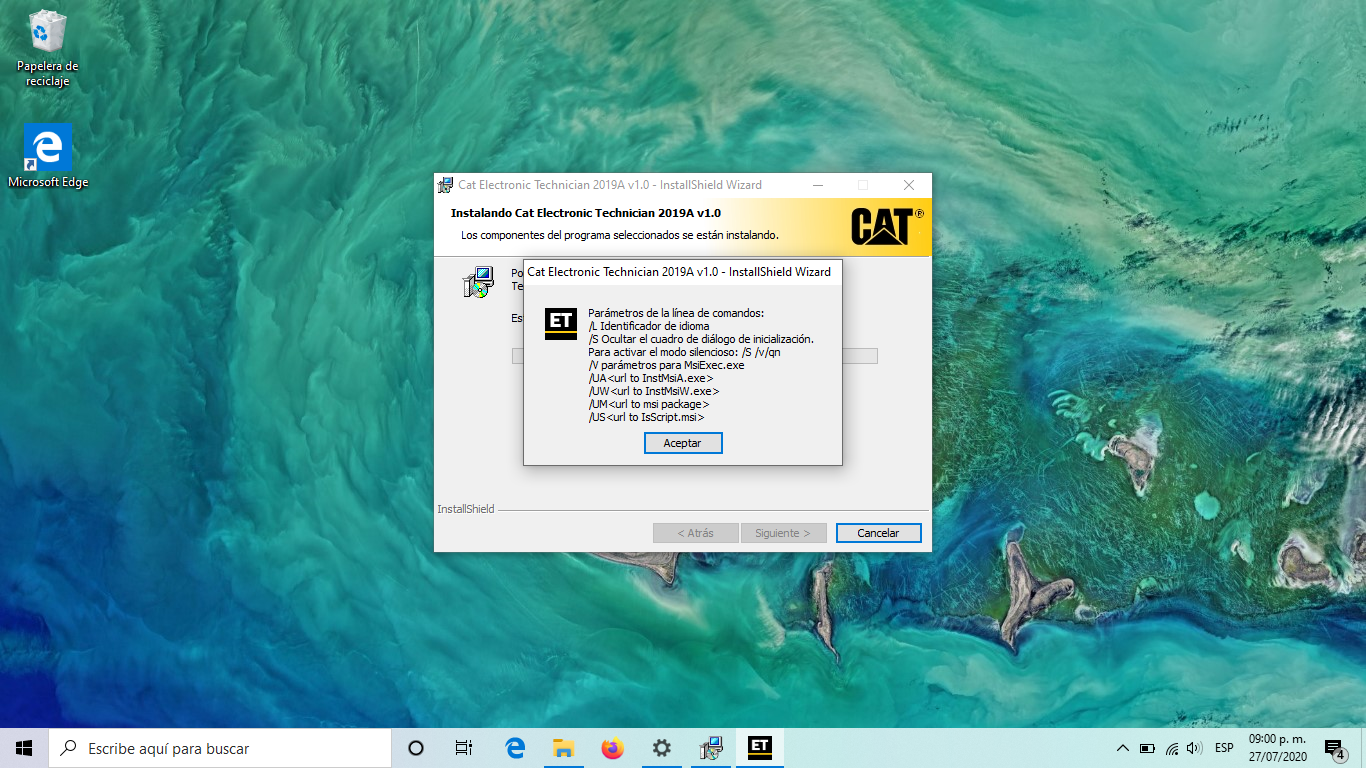The height and width of the screenshot is (768, 1366).
Task: Launch Firefox from the taskbar
Action: coord(613,748)
